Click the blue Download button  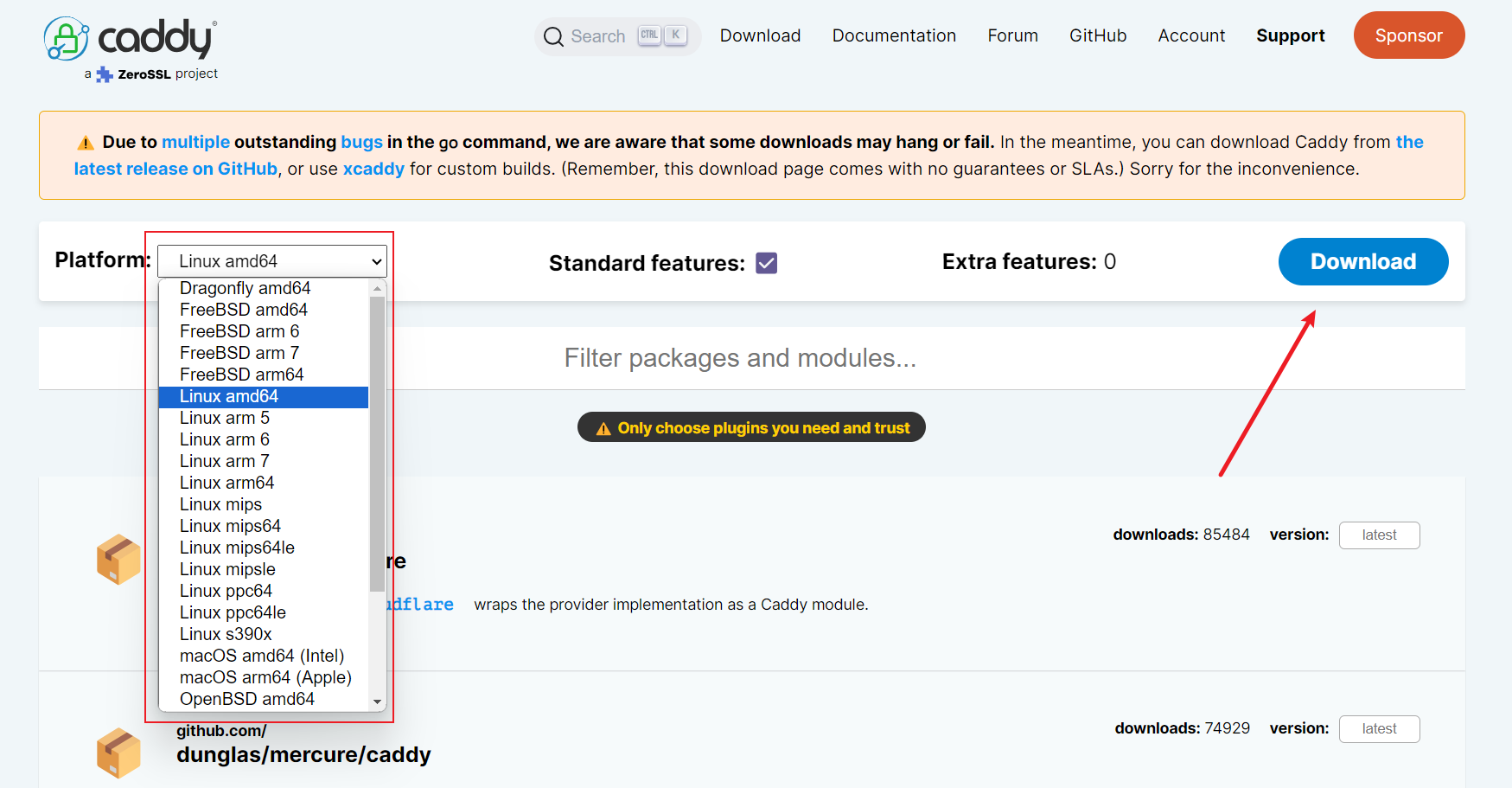[1363, 261]
